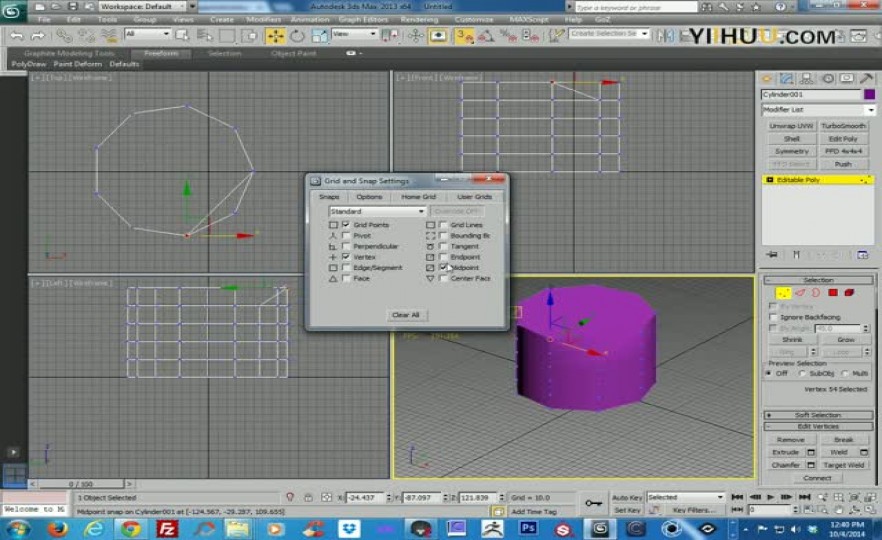
Task: Toggle the Midpoint snap checkbox
Action: pyautogui.click(x=443, y=268)
